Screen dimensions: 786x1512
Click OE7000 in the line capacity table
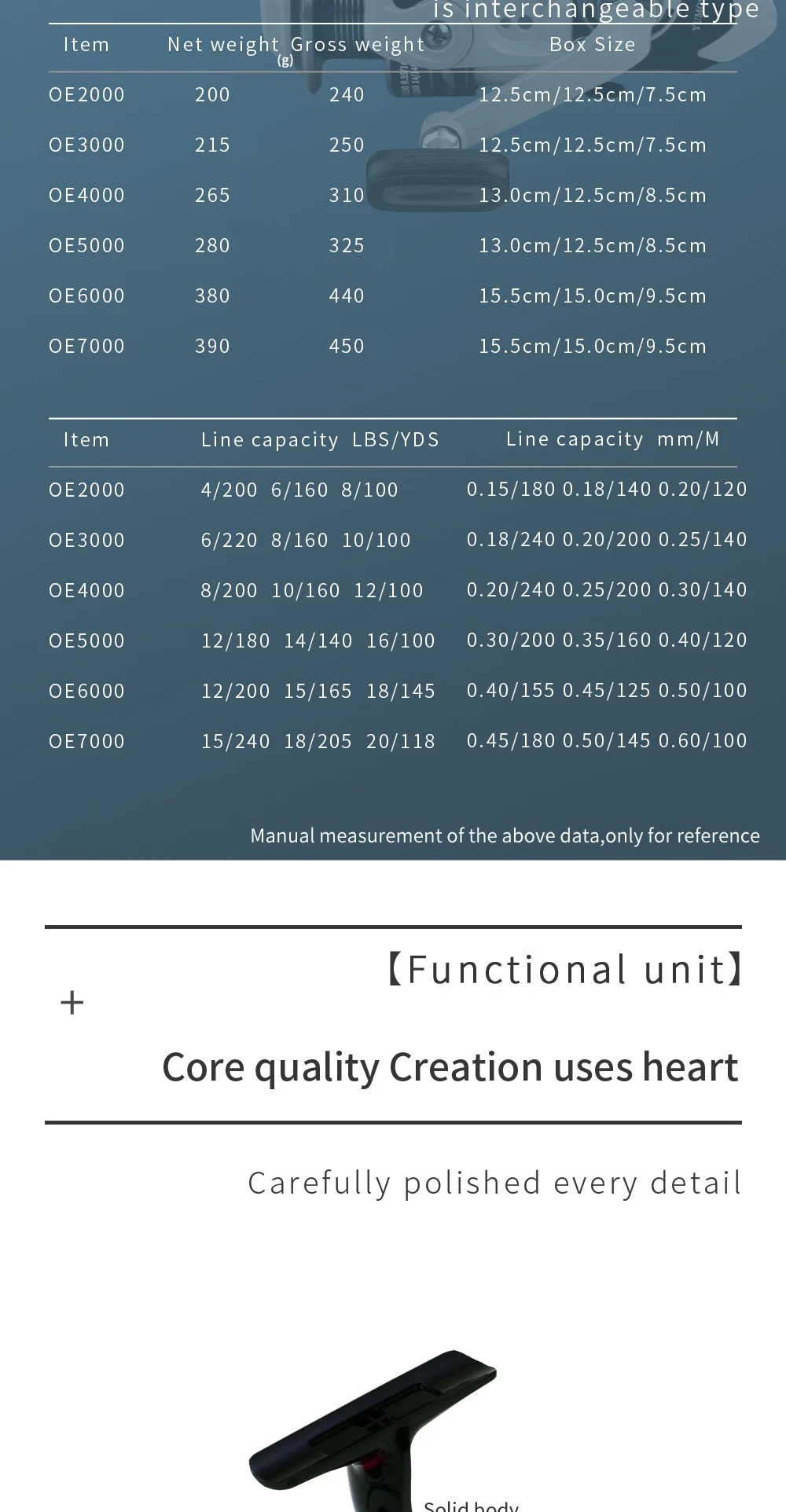click(x=86, y=741)
